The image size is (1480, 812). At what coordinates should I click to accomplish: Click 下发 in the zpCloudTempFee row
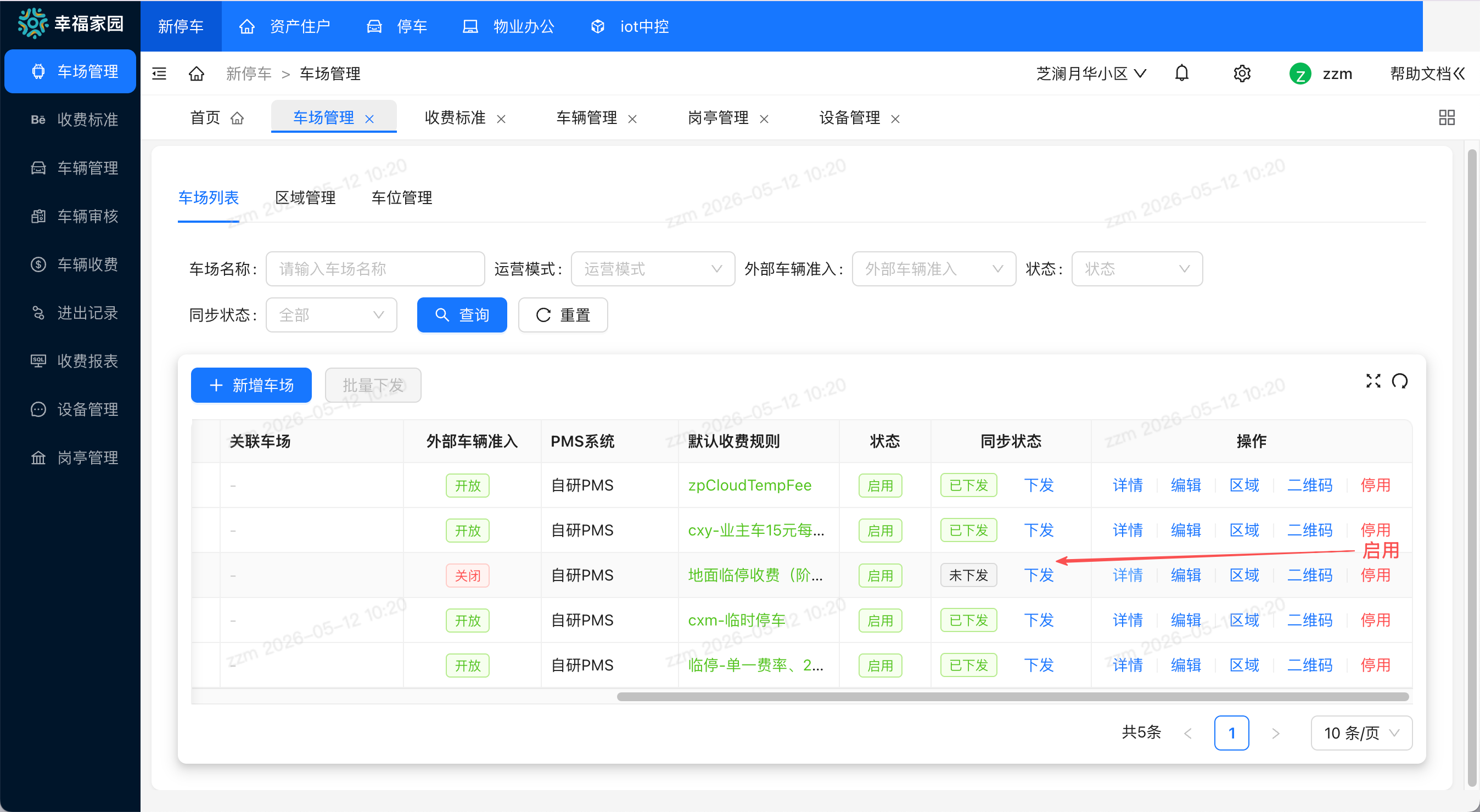point(1039,485)
